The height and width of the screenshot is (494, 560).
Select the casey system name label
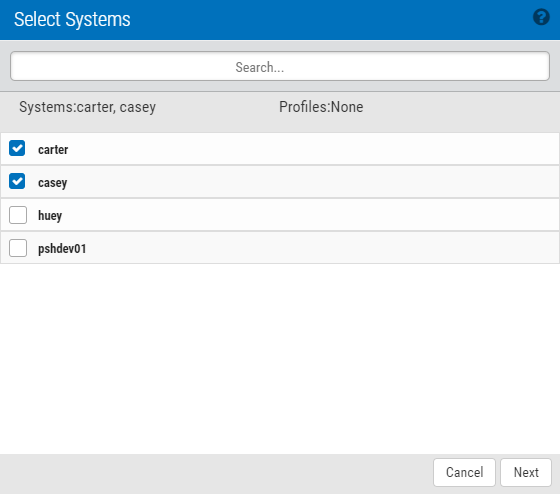point(52,183)
